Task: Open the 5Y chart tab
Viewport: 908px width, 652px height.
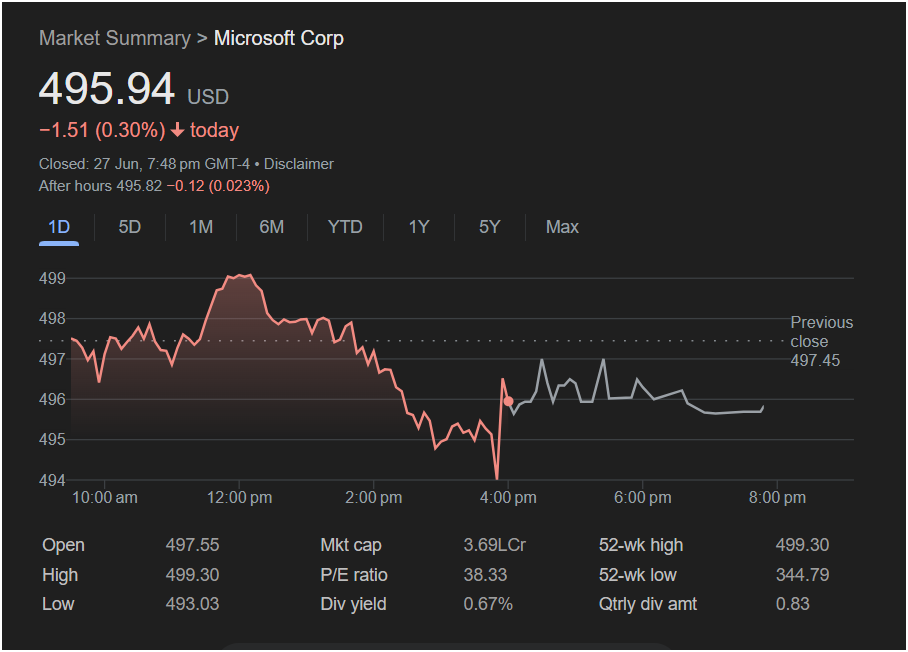Action: pos(489,227)
